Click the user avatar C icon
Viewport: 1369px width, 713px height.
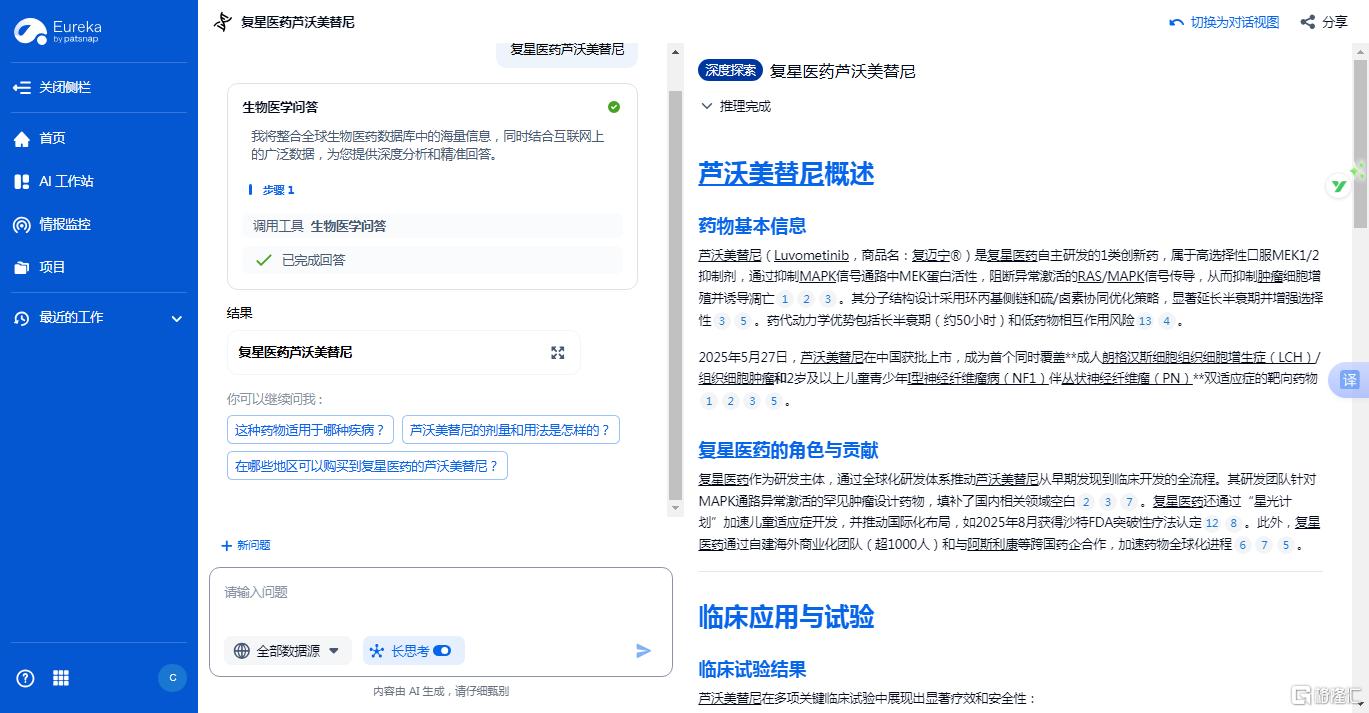(x=172, y=678)
